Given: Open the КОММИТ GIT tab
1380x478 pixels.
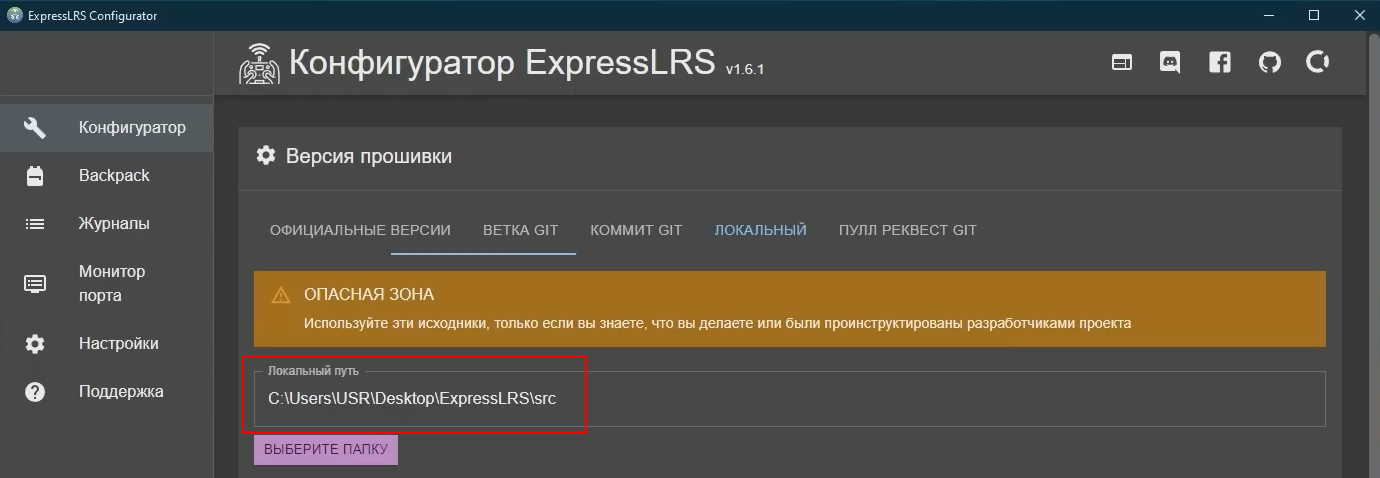Looking at the screenshot, I should pyautogui.click(x=636, y=230).
